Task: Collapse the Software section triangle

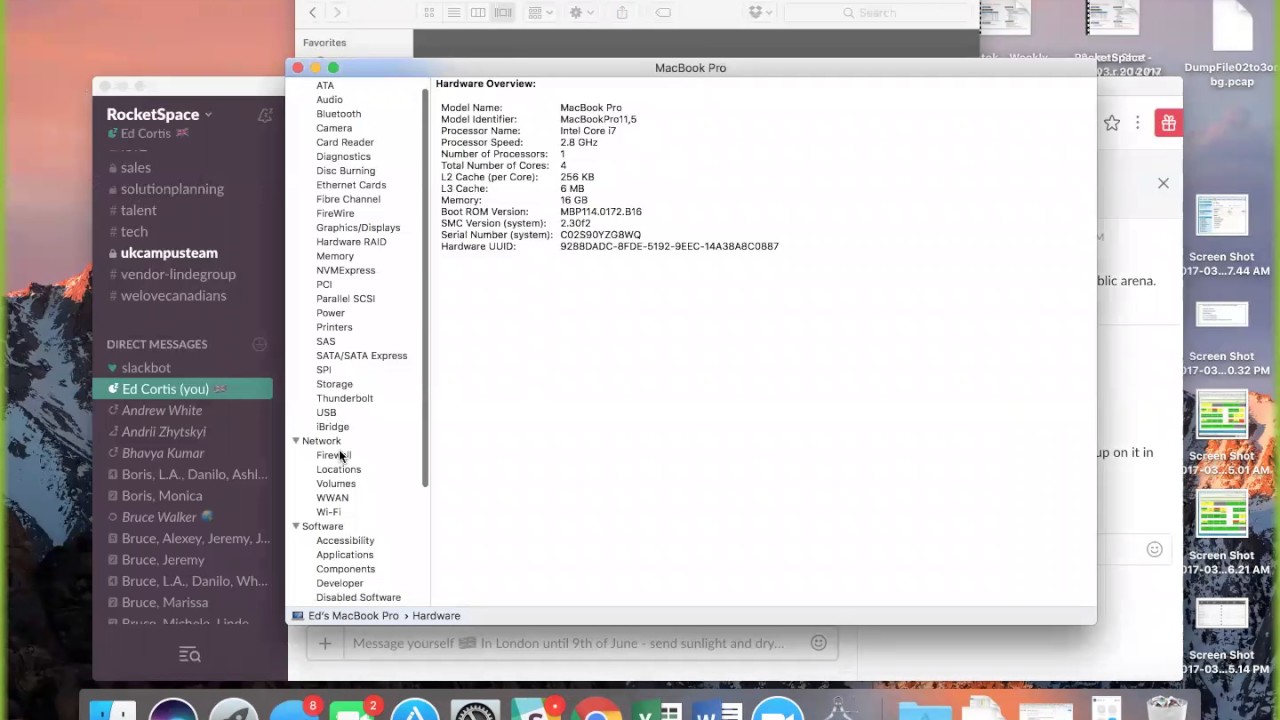Action: point(296,526)
